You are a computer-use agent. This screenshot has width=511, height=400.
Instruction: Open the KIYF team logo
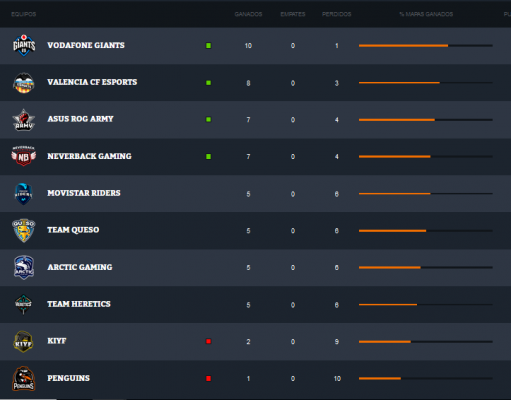[x=23, y=341]
